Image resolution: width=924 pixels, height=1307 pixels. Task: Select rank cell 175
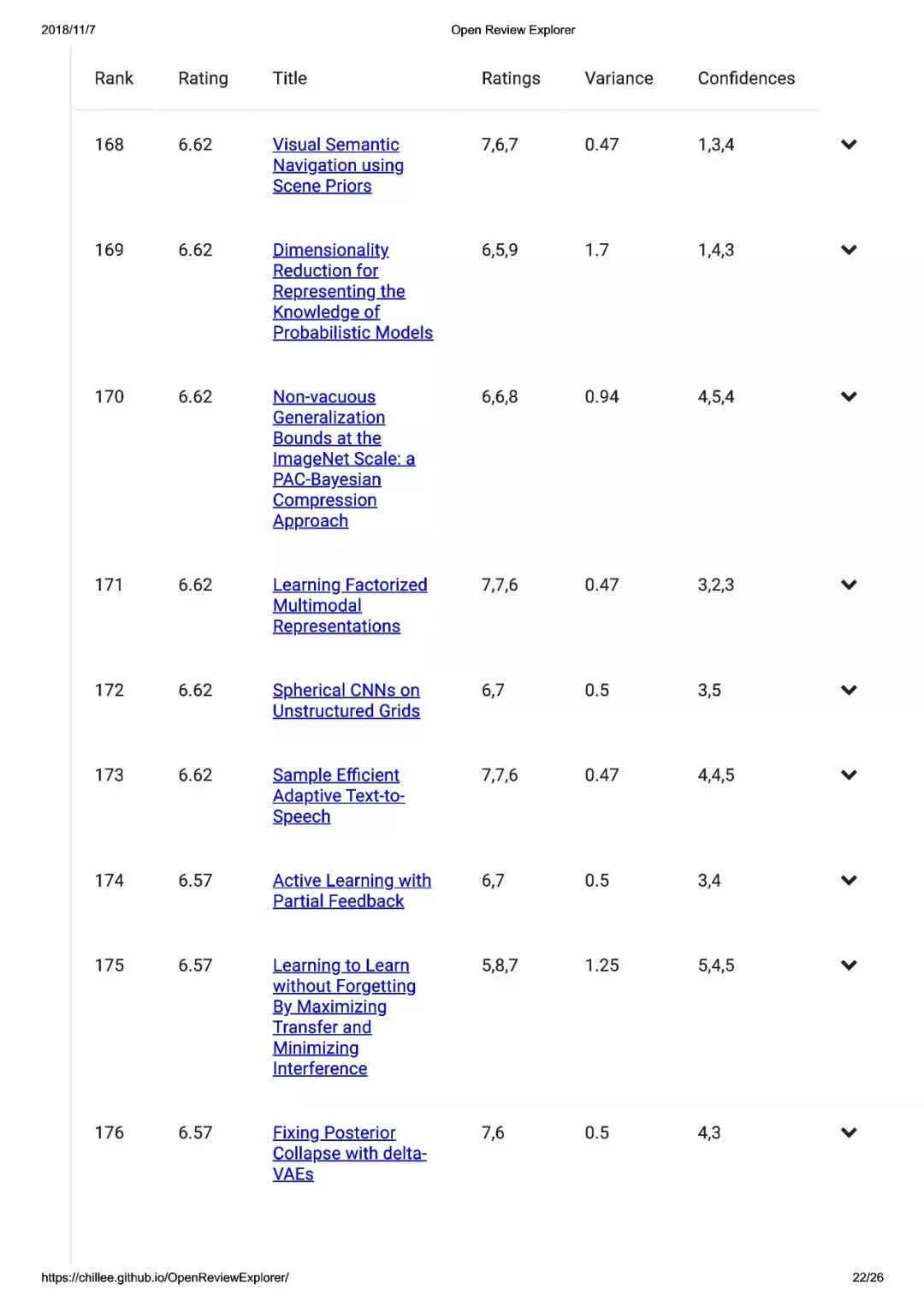(109, 965)
